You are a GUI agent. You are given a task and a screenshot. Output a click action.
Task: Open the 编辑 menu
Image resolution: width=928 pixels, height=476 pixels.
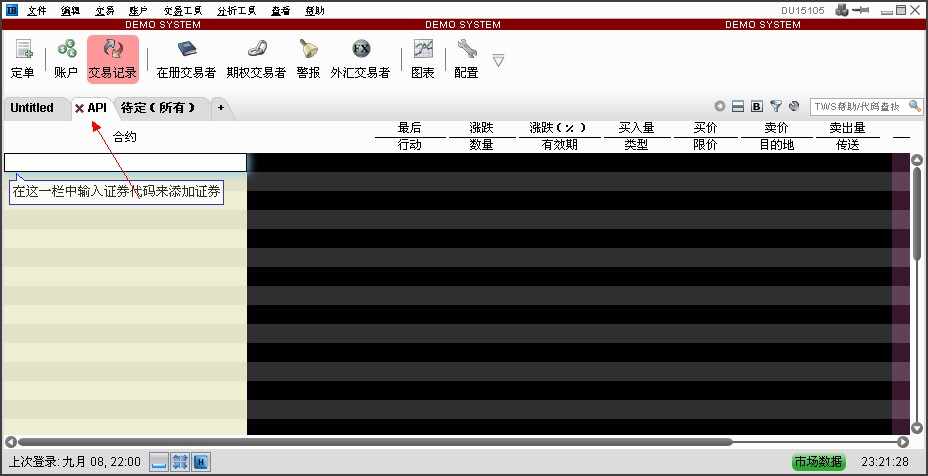(70, 11)
